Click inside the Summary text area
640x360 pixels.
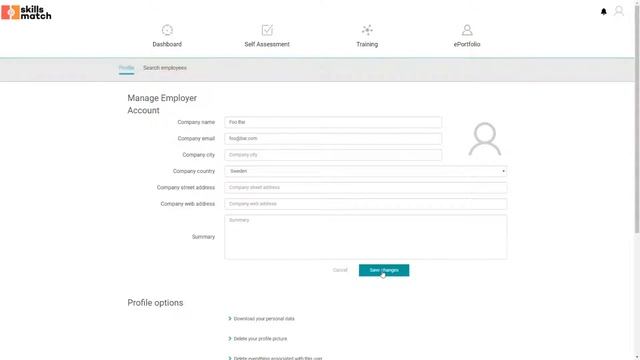pyautogui.click(x=366, y=237)
